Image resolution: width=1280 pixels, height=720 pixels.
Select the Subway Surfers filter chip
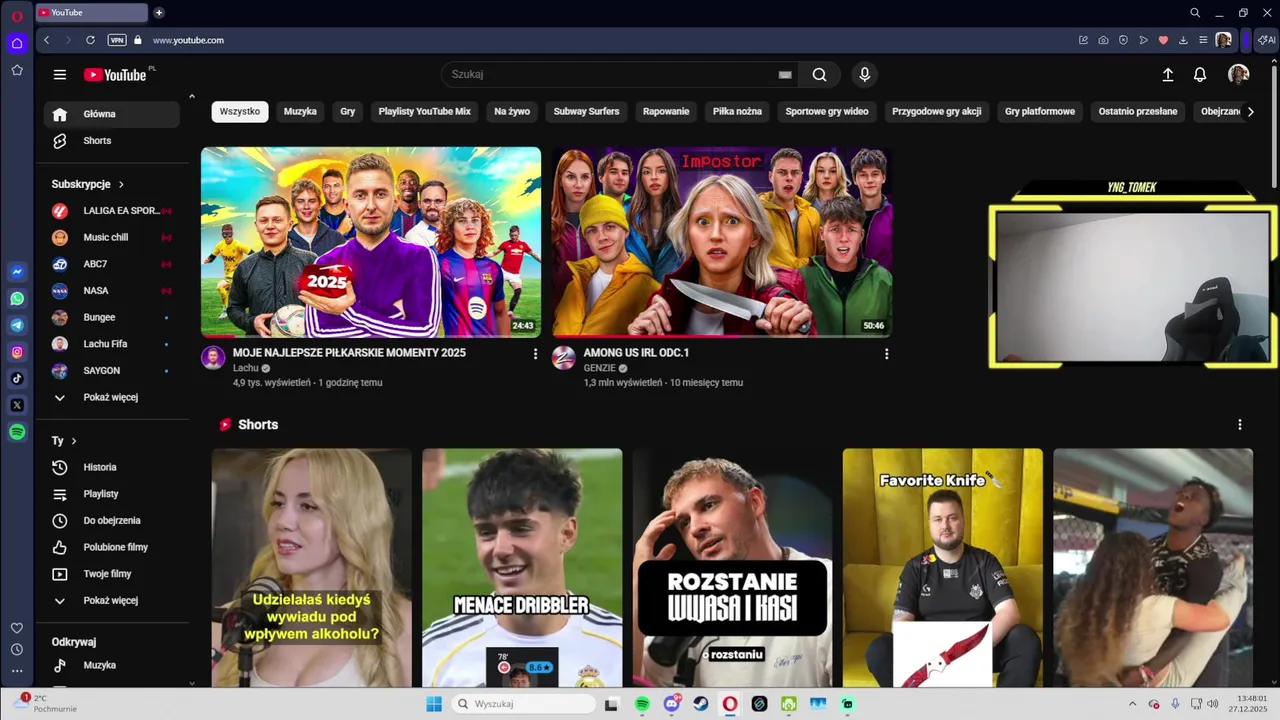coord(587,112)
